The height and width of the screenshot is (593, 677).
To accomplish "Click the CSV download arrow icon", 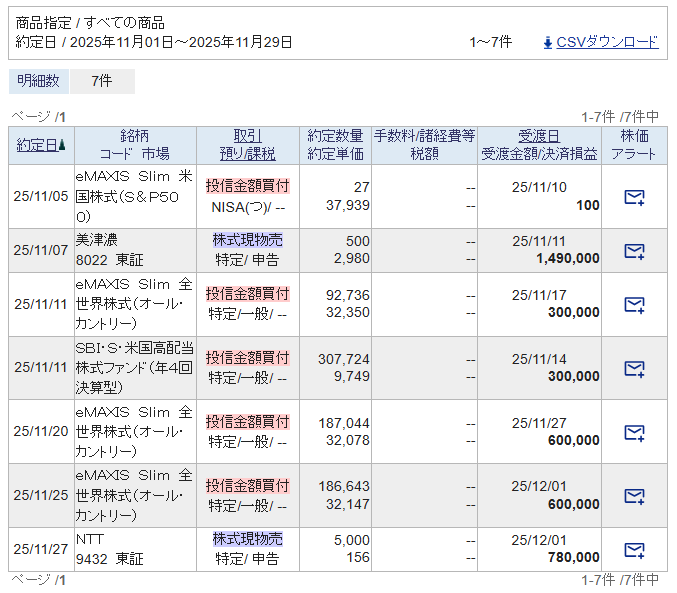I will click(x=547, y=42).
